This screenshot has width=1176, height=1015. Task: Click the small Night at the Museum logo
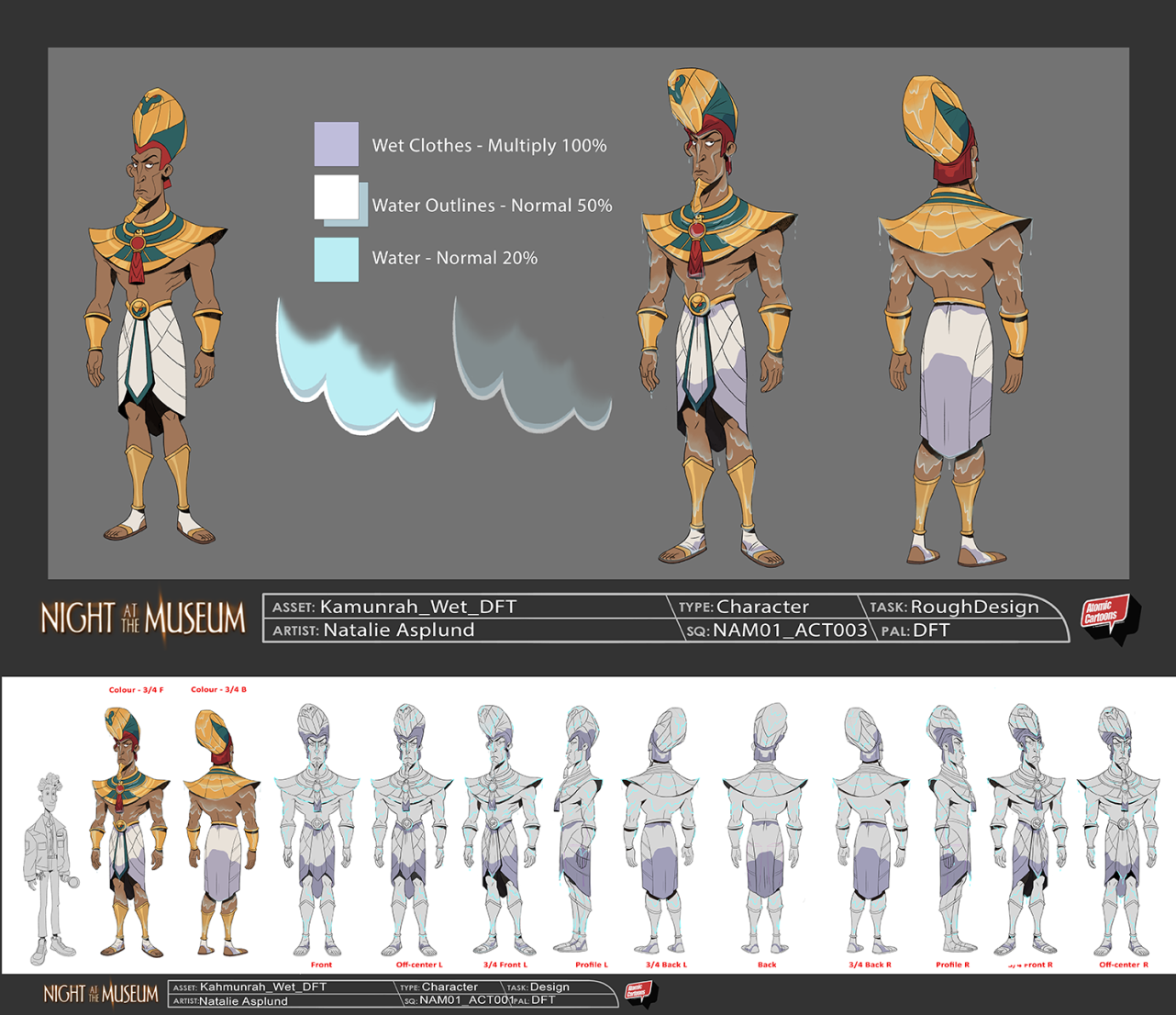pyautogui.click(x=101, y=994)
